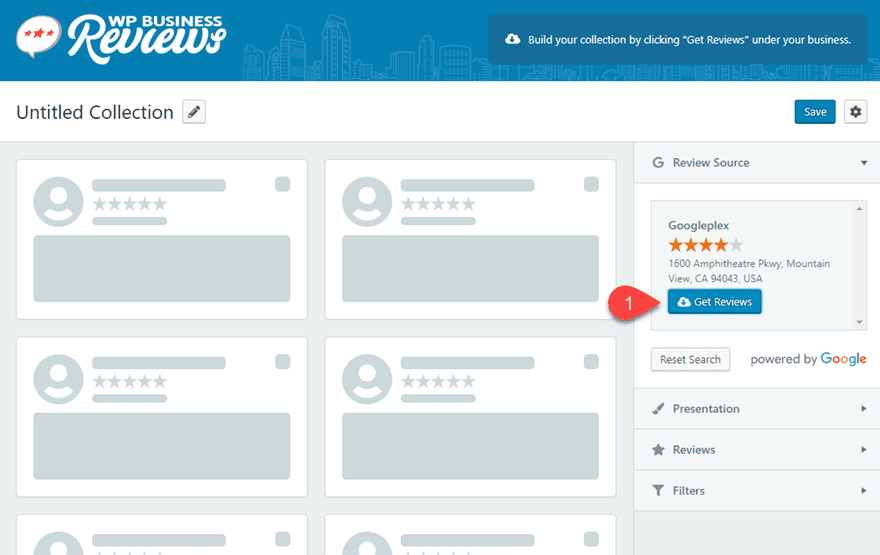Viewport: 880px width, 555px height.
Task: Click avatar of second-row left placeholder review
Action: pyautogui.click(x=58, y=379)
